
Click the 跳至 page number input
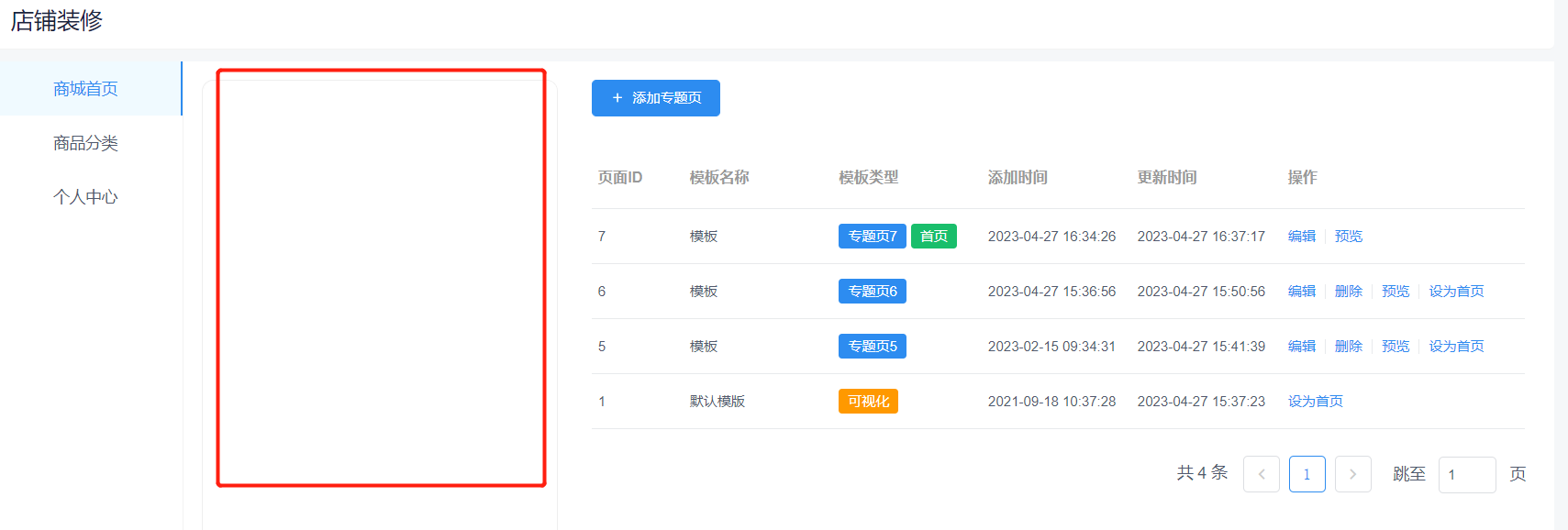pos(1467,474)
